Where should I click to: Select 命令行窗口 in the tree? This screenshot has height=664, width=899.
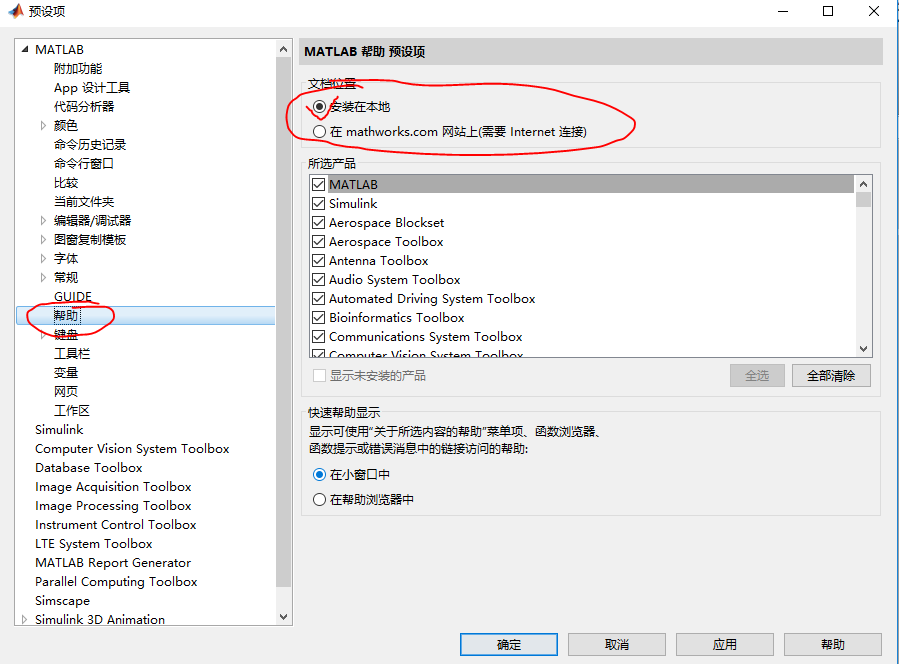pyautogui.click(x=84, y=163)
